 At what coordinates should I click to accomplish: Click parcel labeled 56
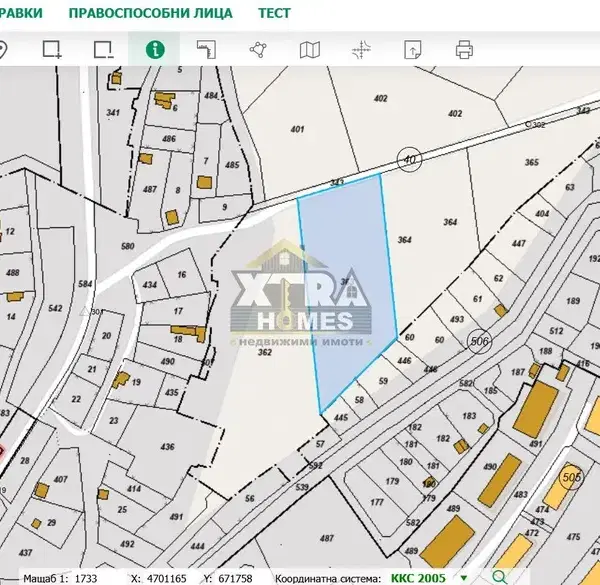coord(249,498)
